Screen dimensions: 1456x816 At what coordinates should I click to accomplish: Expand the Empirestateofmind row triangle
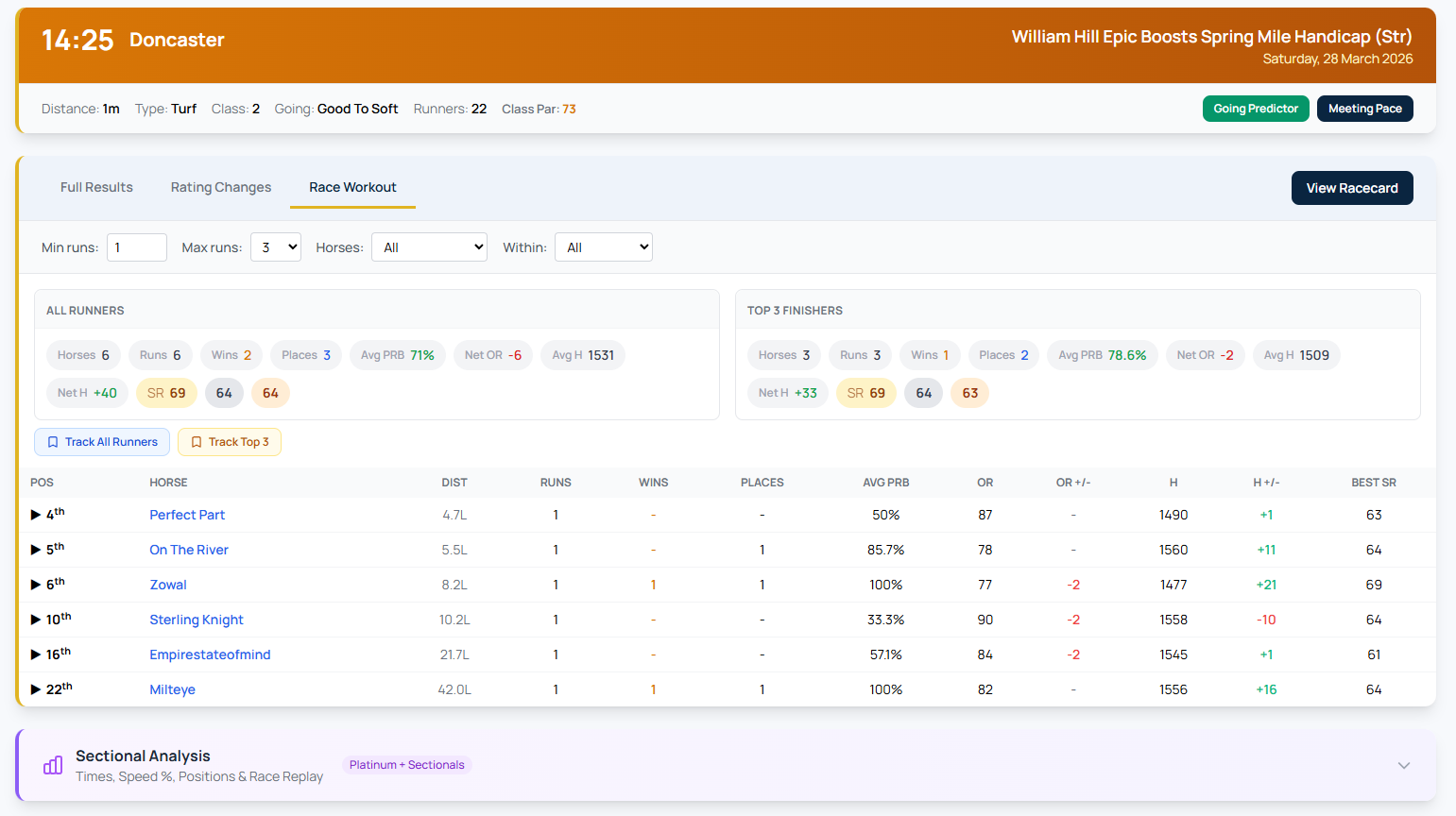tap(36, 654)
